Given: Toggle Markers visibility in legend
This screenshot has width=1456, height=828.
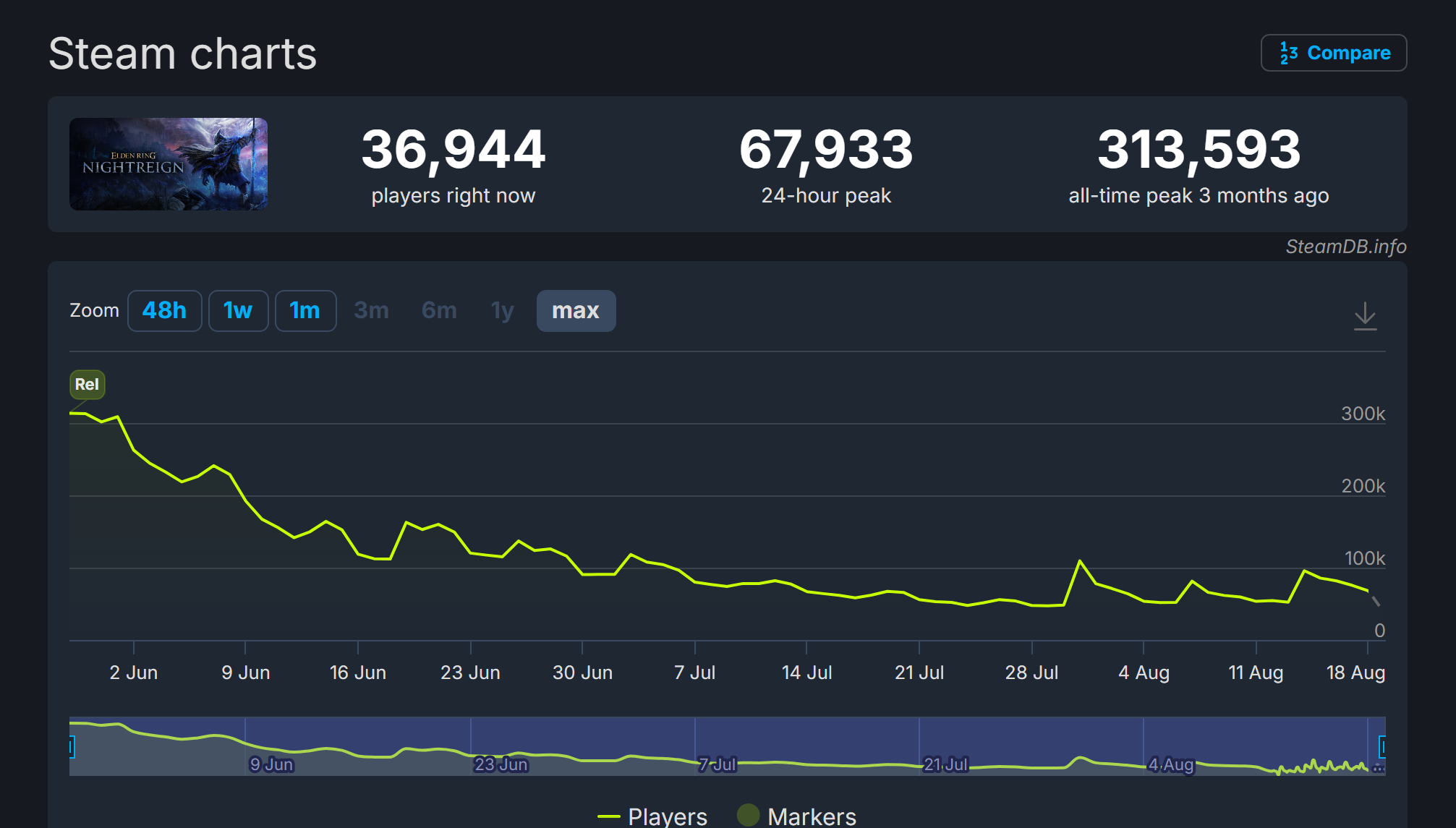Looking at the screenshot, I should [x=811, y=816].
